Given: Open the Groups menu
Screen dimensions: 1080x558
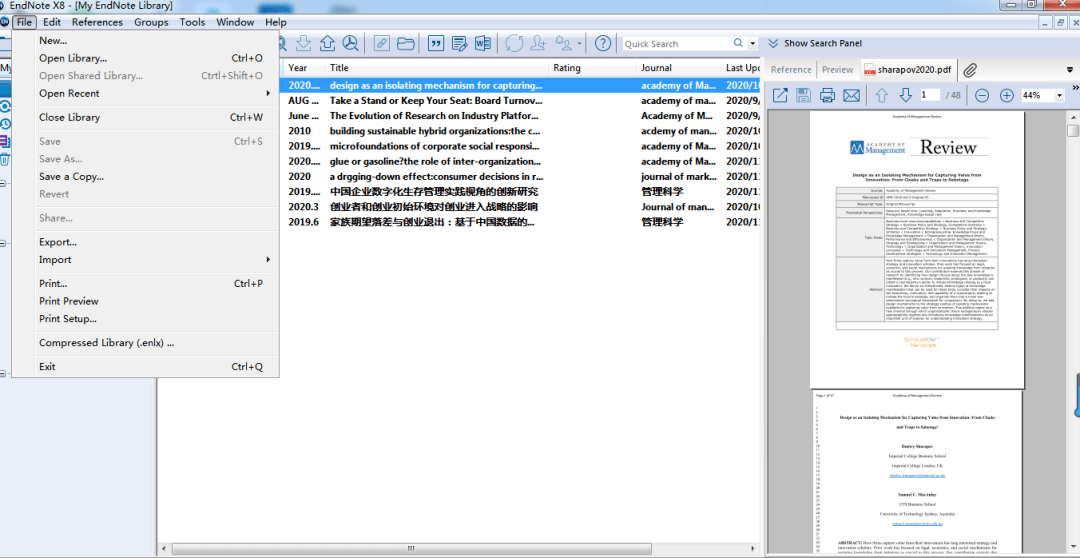Looking at the screenshot, I should (152, 22).
